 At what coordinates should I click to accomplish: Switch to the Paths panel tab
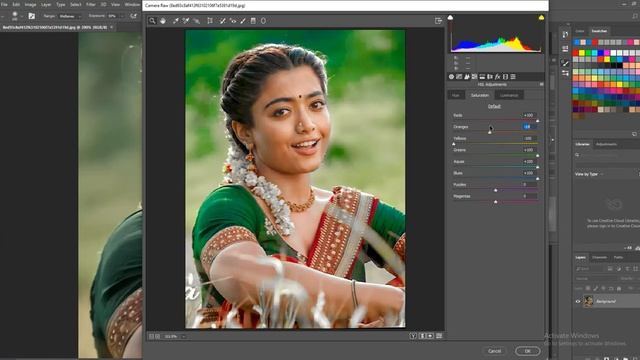coord(618,258)
